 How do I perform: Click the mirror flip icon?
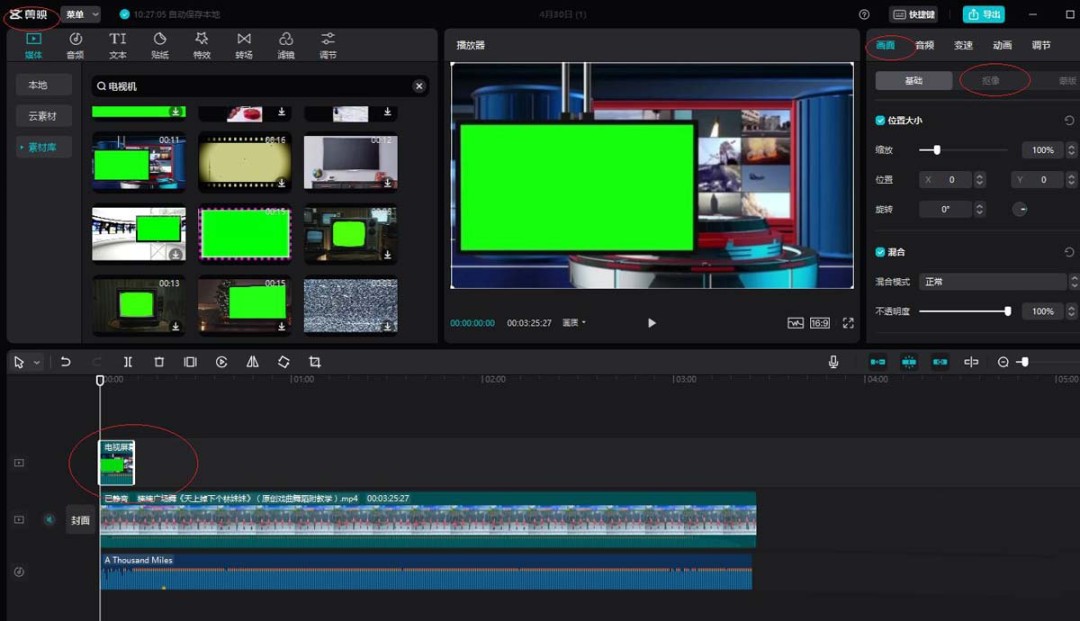click(x=252, y=362)
